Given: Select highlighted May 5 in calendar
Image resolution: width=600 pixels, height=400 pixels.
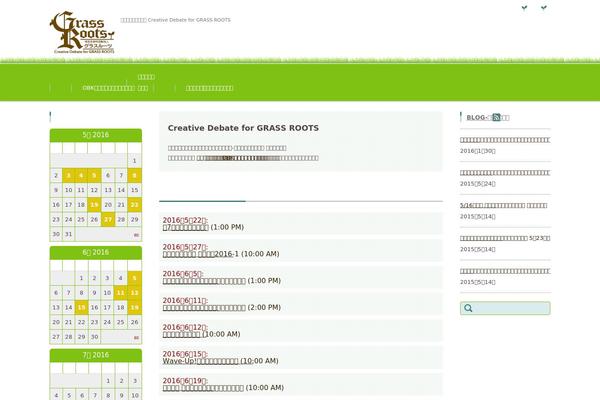Looking at the screenshot, I should [94, 175].
